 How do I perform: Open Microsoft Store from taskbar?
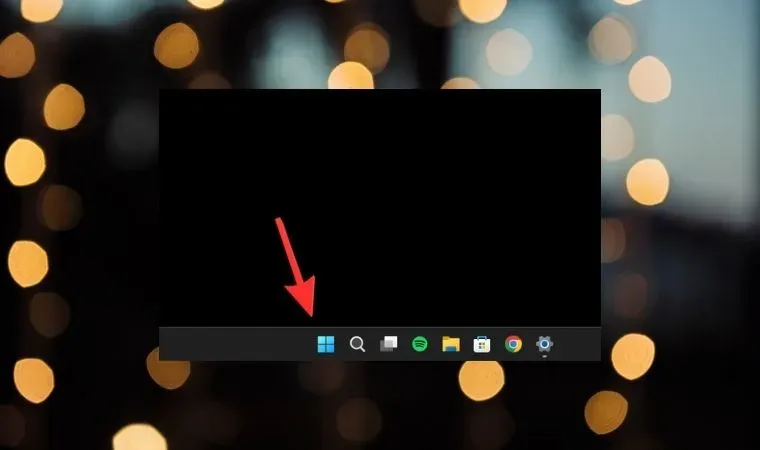(x=482, y=344)
